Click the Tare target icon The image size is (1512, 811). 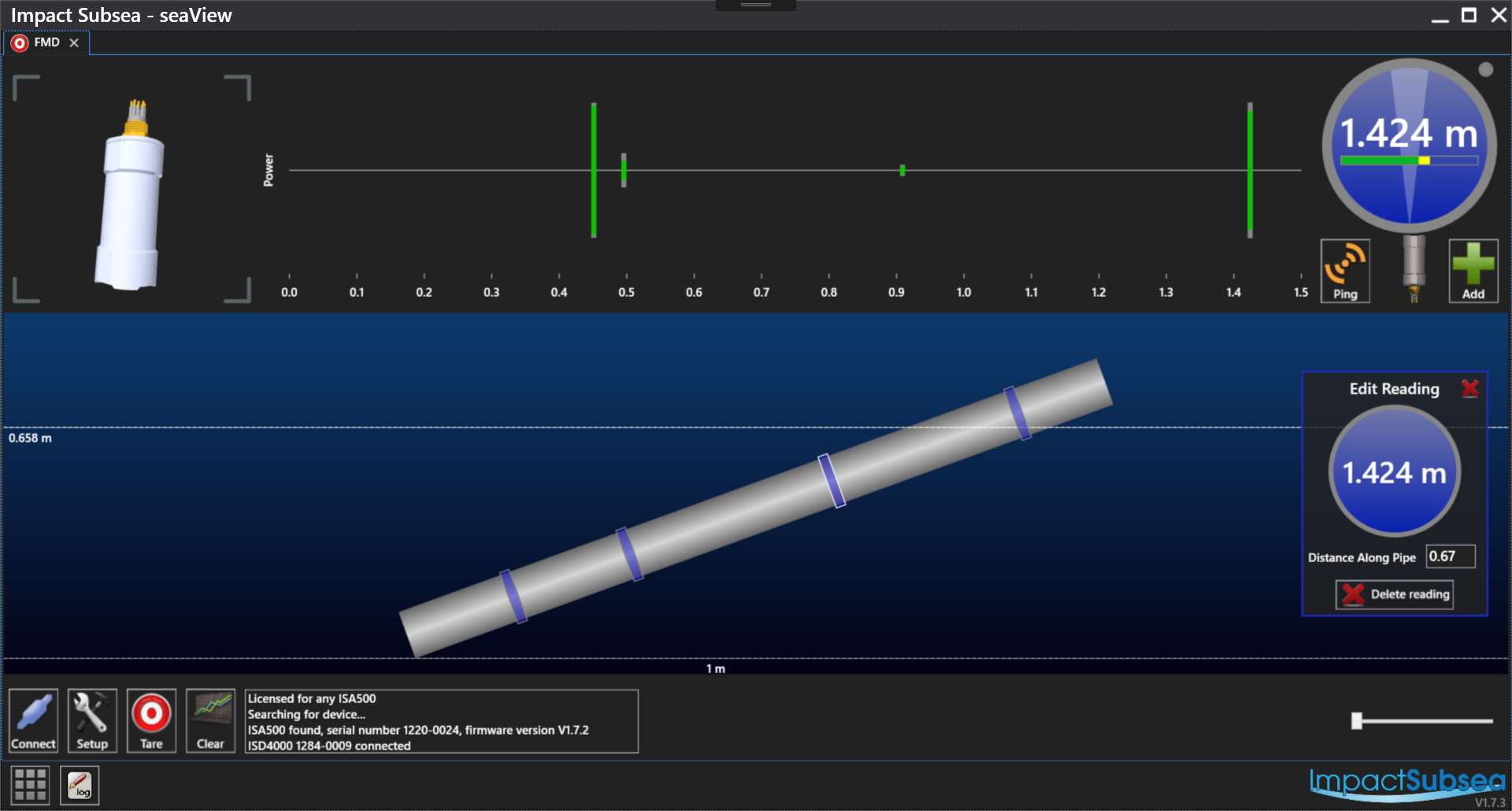pyautogui.click(x=151, y=720)
